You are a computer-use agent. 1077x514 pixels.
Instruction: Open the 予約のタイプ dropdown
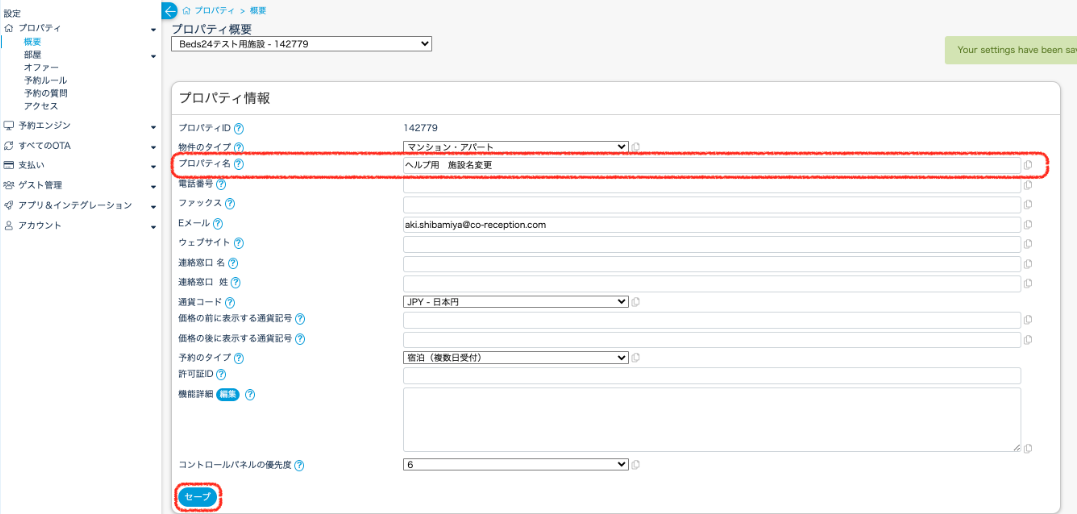click(515, 357)
